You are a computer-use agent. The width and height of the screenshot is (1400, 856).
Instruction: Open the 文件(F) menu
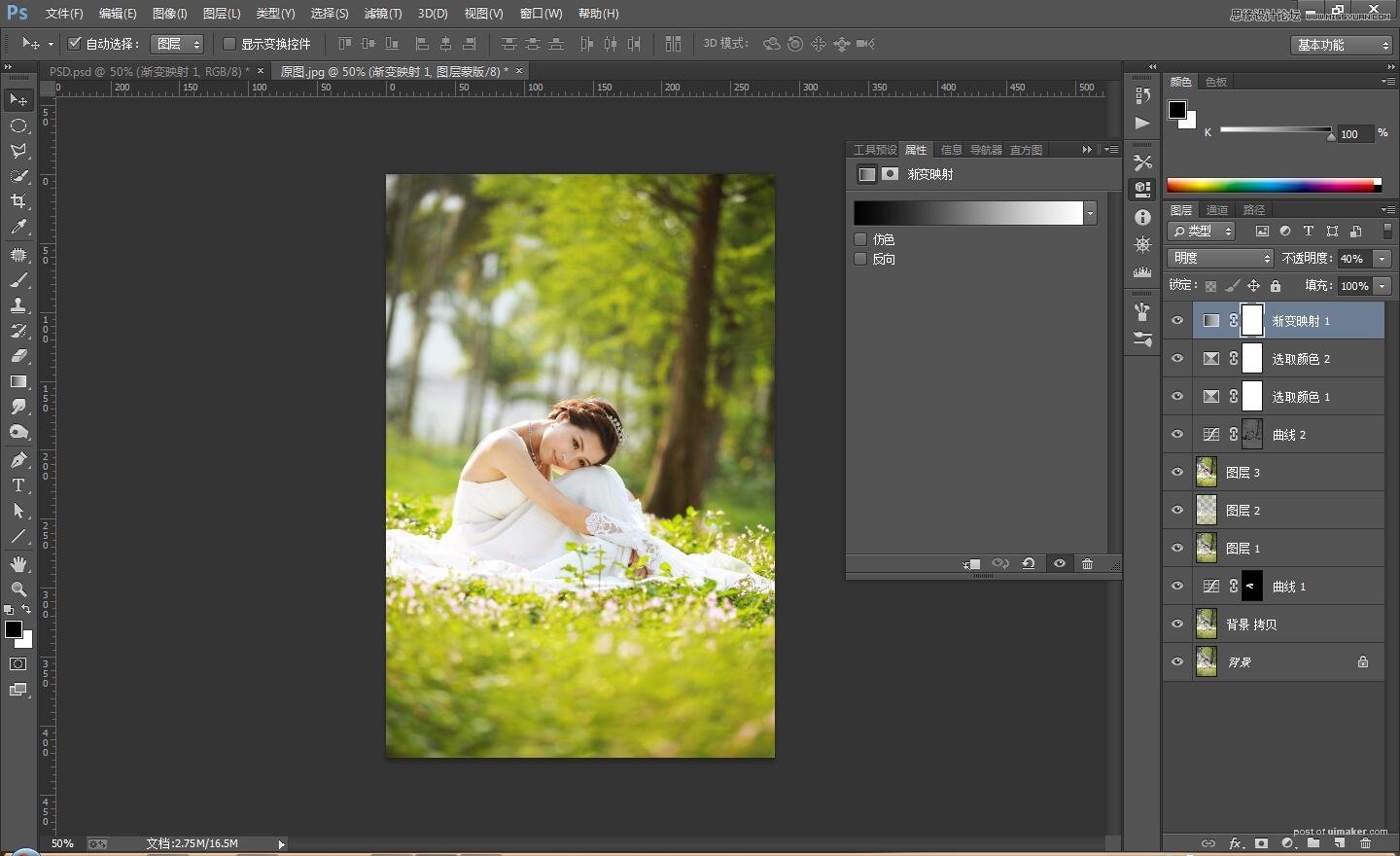tap(64, 14)
